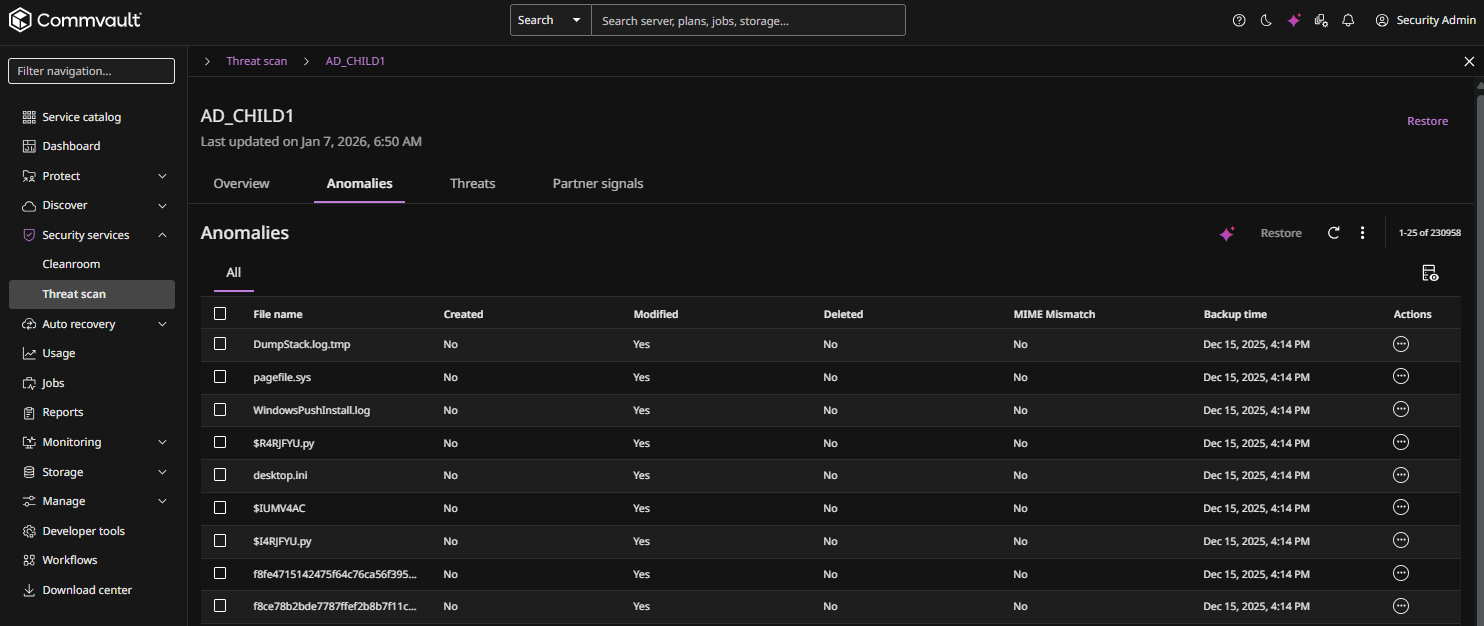Click the Restore link at top right
Image resolution: width=1484 pixels, height=626 pixels.
point(1427,120)
